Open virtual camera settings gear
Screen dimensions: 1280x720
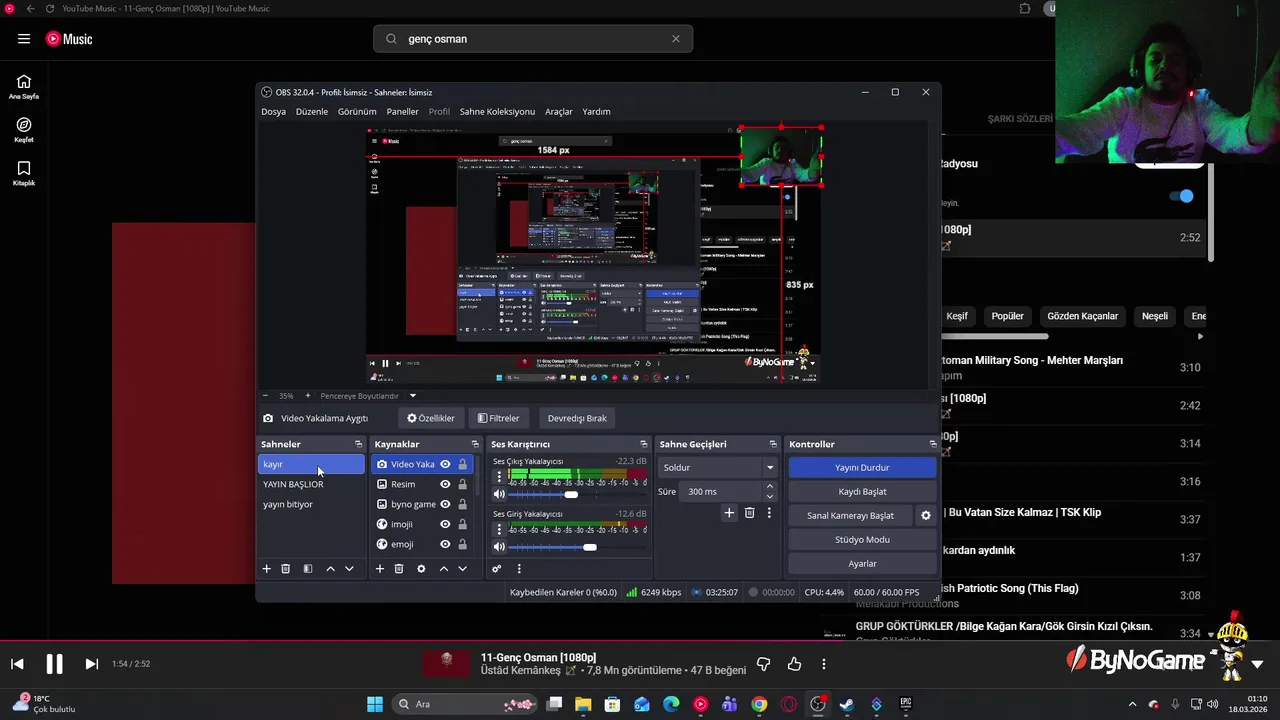(926, 516)
